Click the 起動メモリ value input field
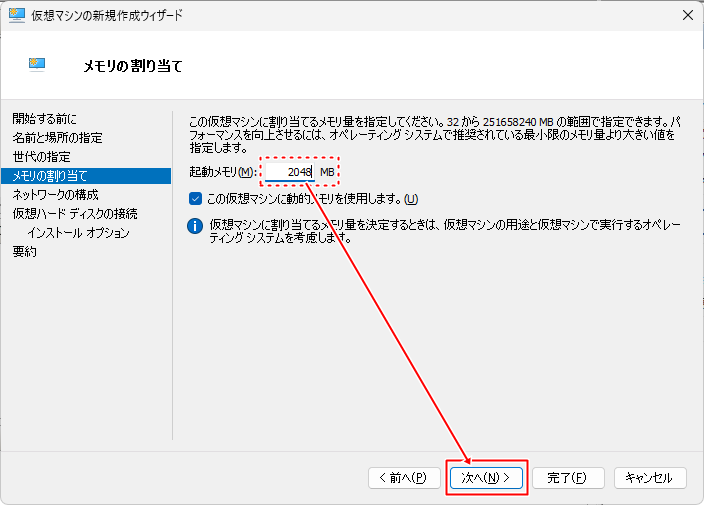Viewport: 704px width, 505px height. (289, 172)
